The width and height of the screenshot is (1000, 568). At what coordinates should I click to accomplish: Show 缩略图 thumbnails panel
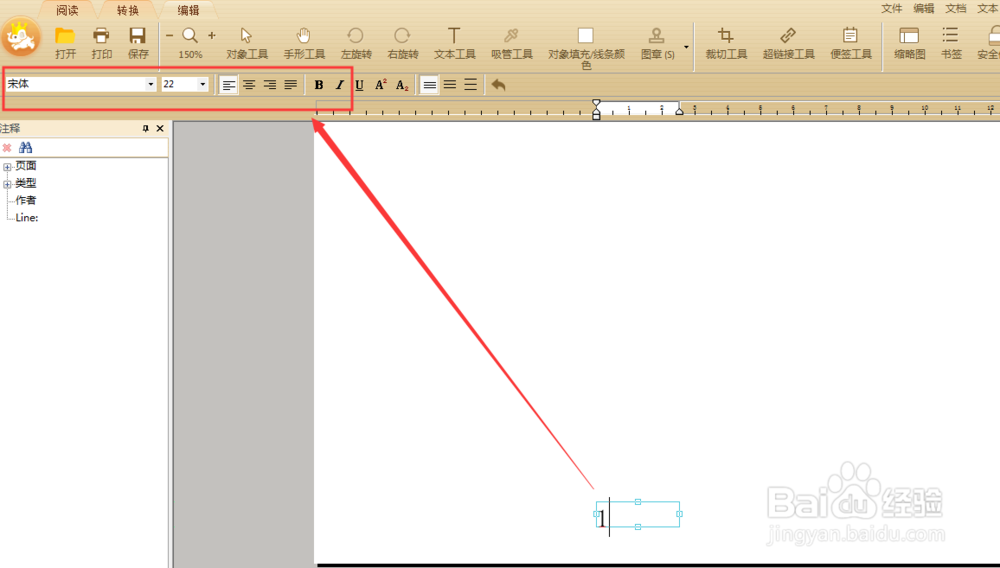click(909, 43)
